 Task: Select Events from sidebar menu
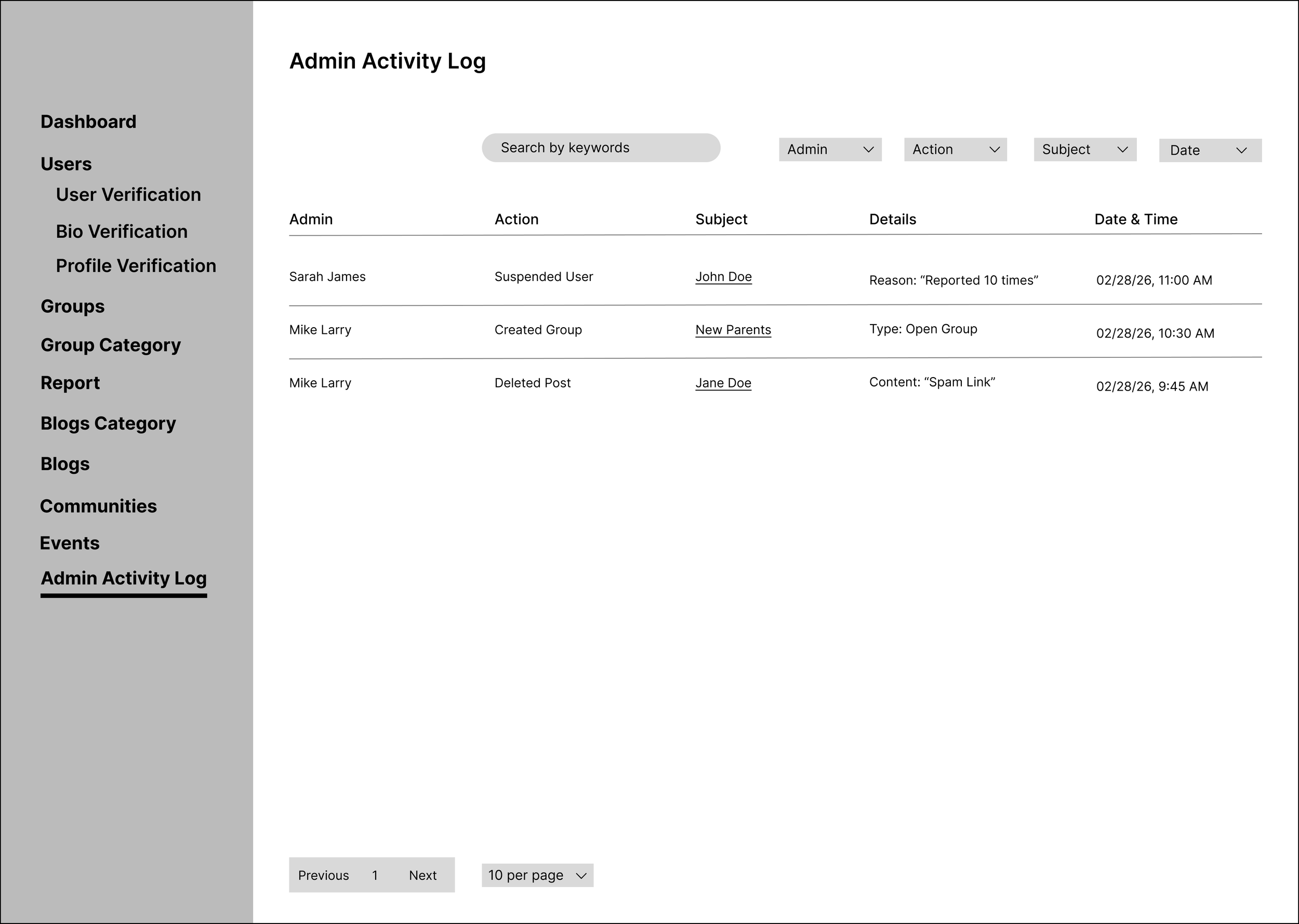coord(70,543)
